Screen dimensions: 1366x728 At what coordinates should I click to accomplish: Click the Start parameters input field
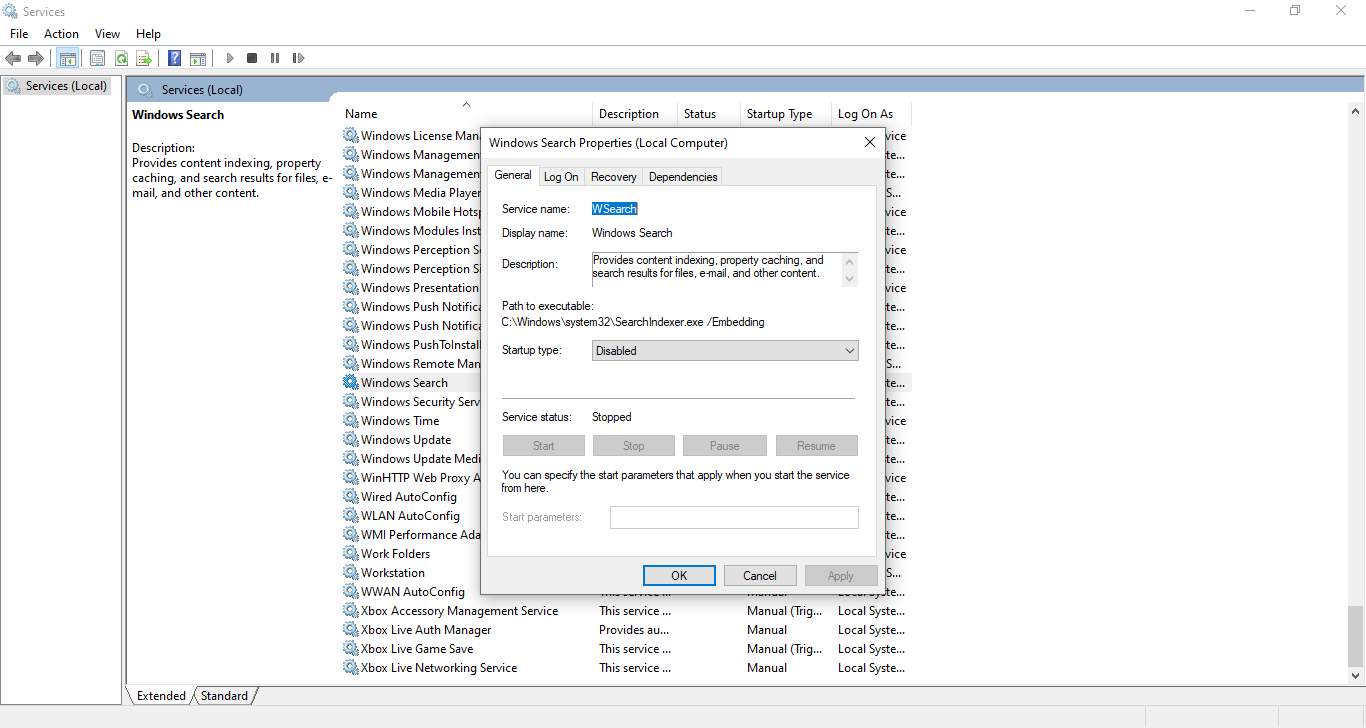pos(734,517)
